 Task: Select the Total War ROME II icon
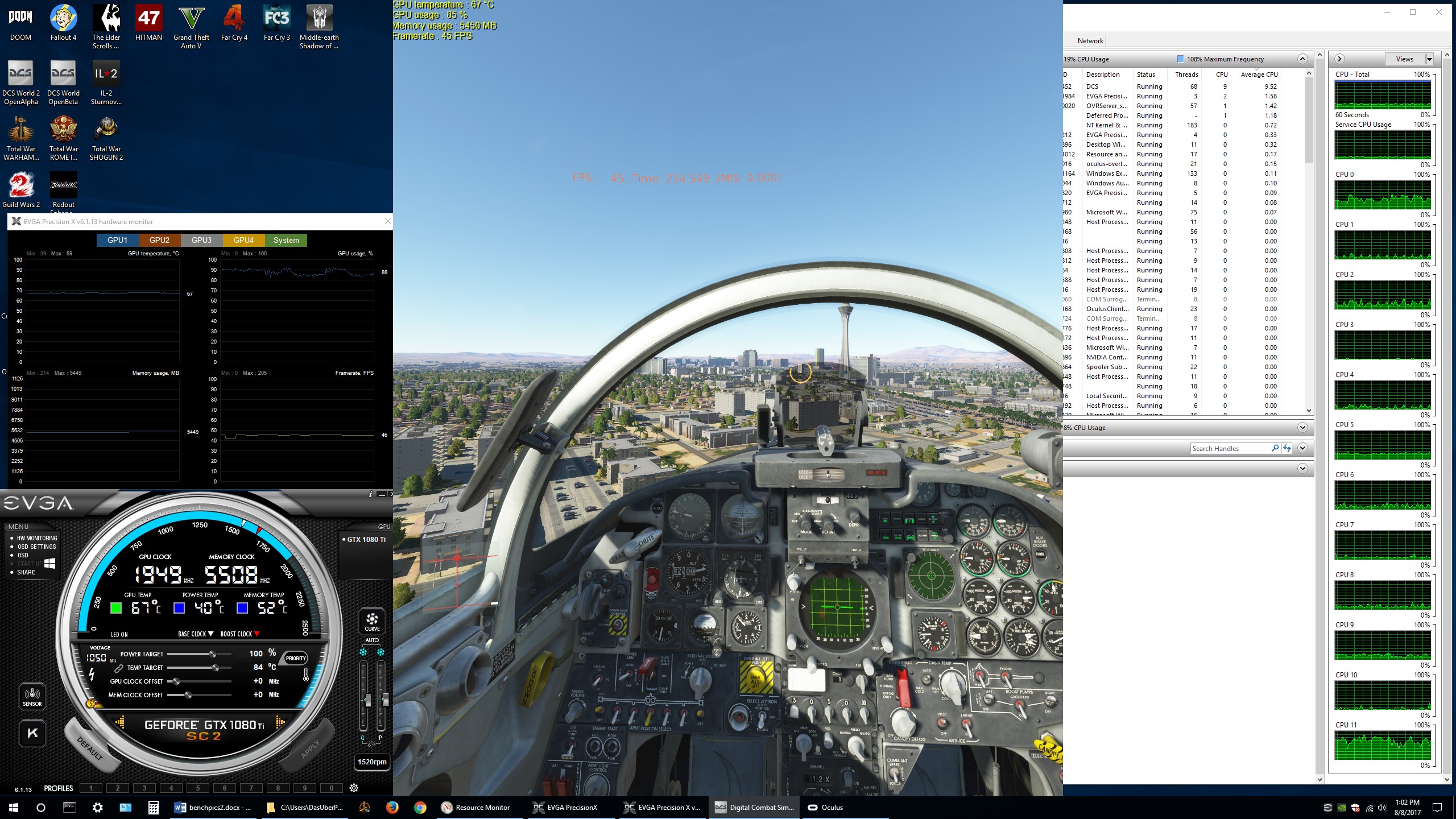pyautogui.click(x=63, y=138)
